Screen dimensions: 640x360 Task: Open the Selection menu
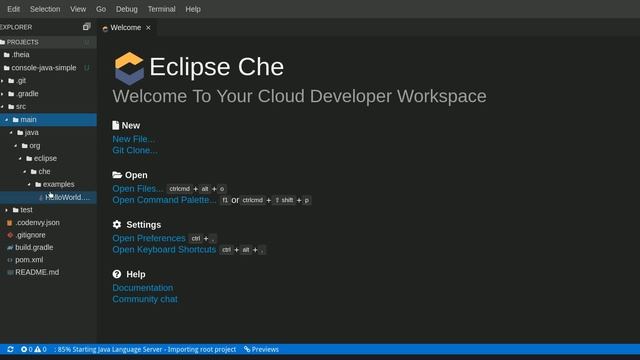pyautogui.click(x=45, y=9)
